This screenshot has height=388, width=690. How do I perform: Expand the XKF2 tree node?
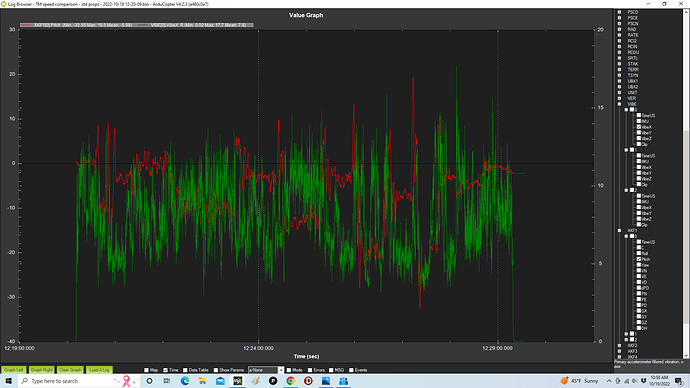pyautogui.click(x=620, y=346)
